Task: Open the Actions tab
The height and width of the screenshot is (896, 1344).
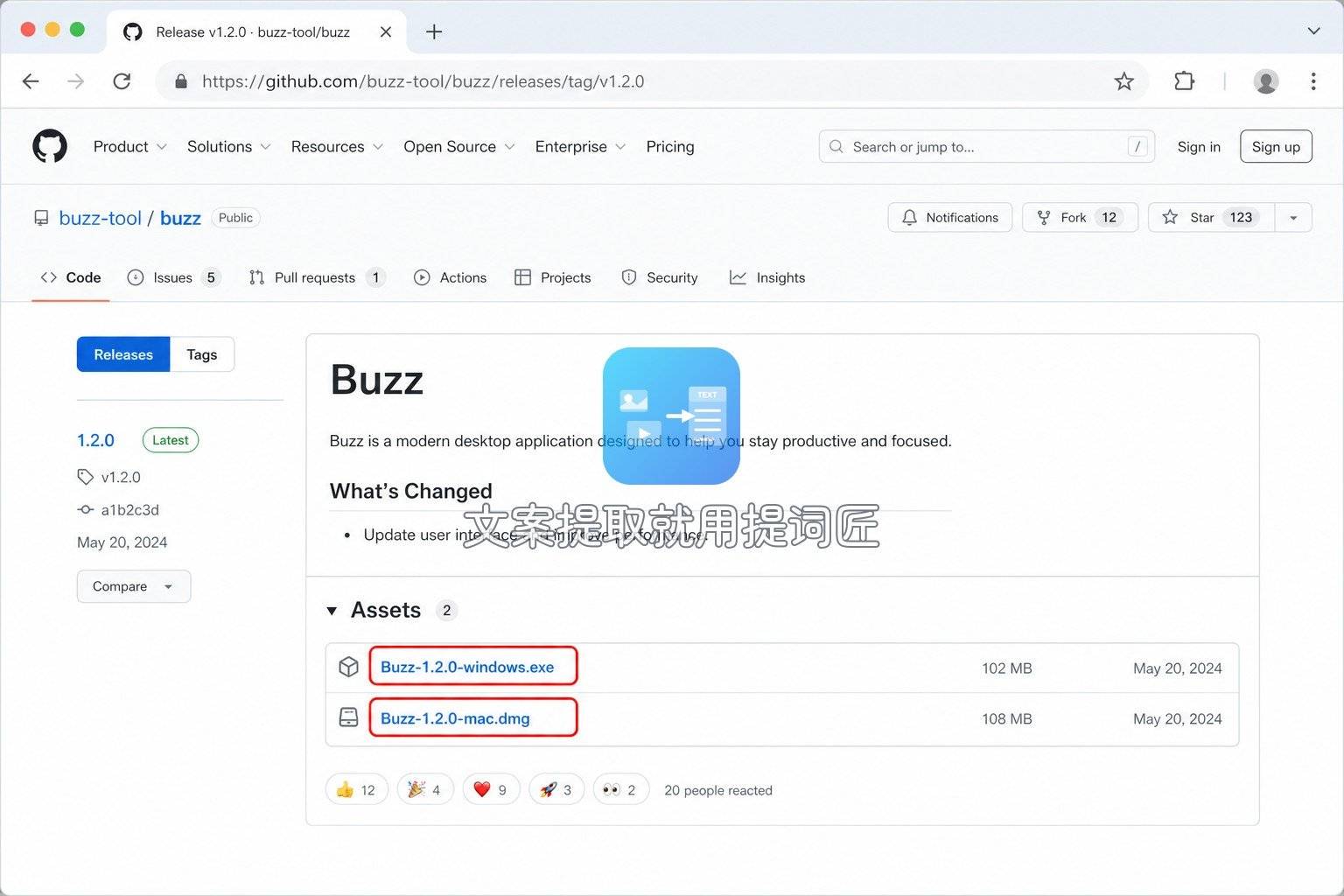Action: pos(450,277)
